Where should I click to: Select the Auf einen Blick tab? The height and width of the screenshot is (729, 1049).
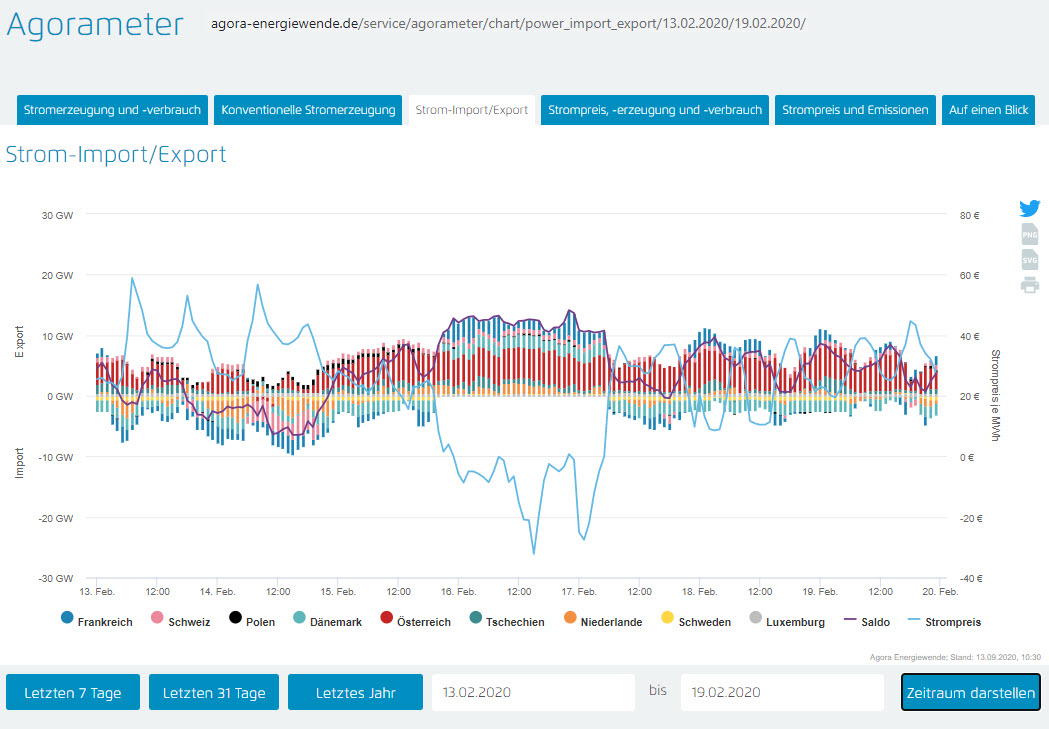988,110
